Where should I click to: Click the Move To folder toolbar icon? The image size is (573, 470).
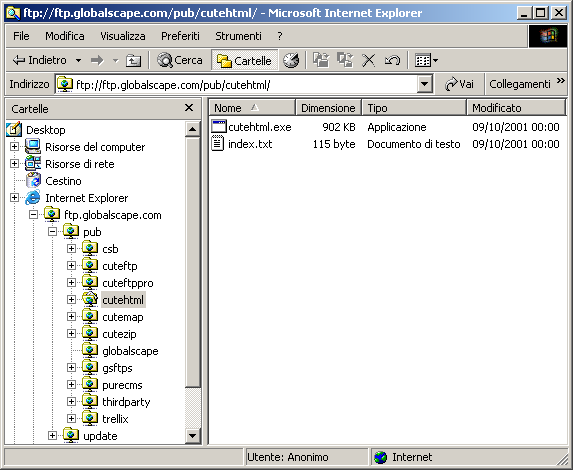pos(321,60)
